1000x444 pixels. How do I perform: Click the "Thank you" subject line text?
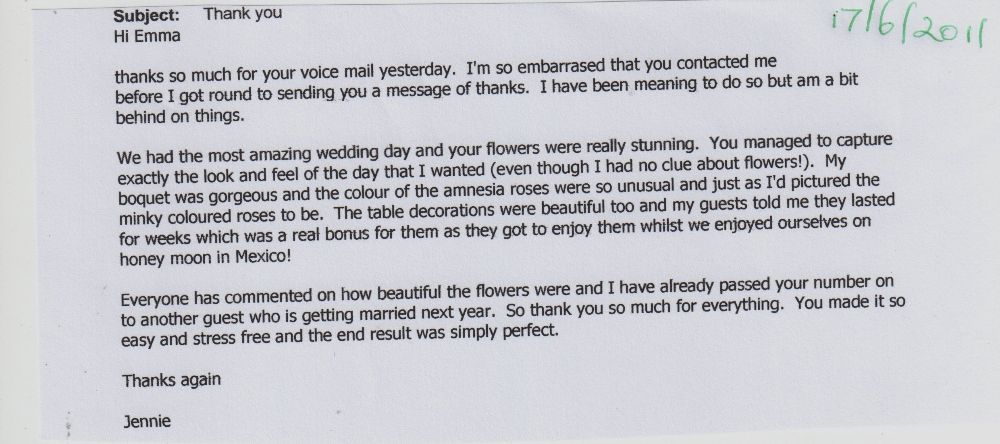coord(243,14)
